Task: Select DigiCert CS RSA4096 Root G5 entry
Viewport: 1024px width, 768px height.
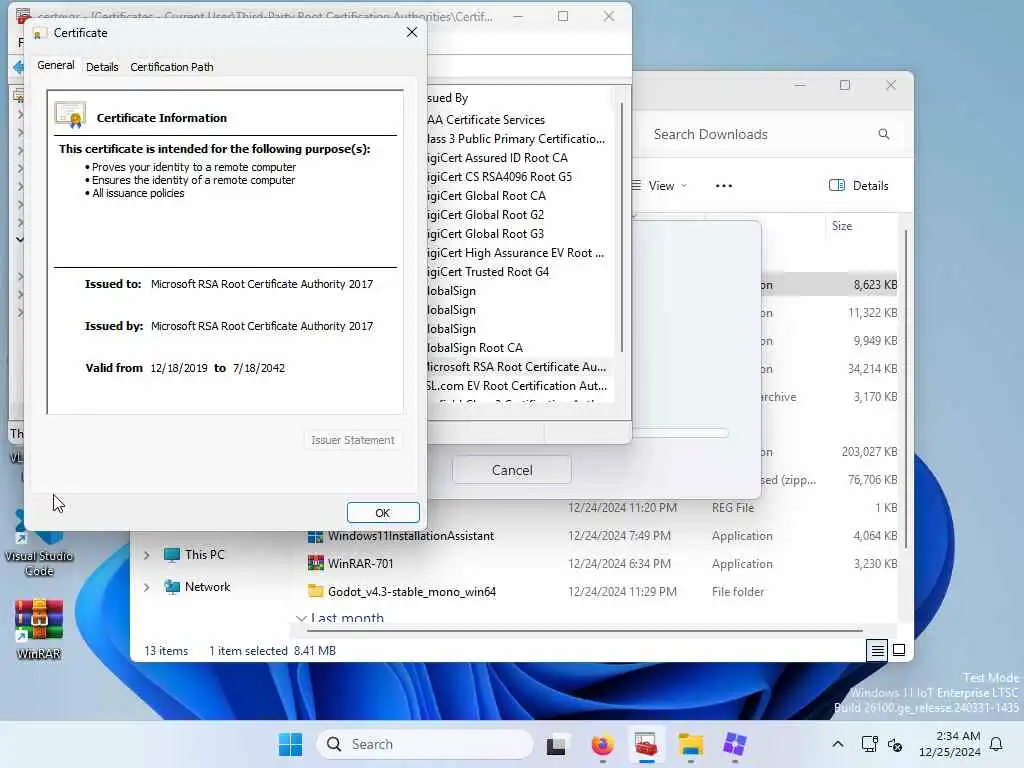Action: tap(499, 177)
